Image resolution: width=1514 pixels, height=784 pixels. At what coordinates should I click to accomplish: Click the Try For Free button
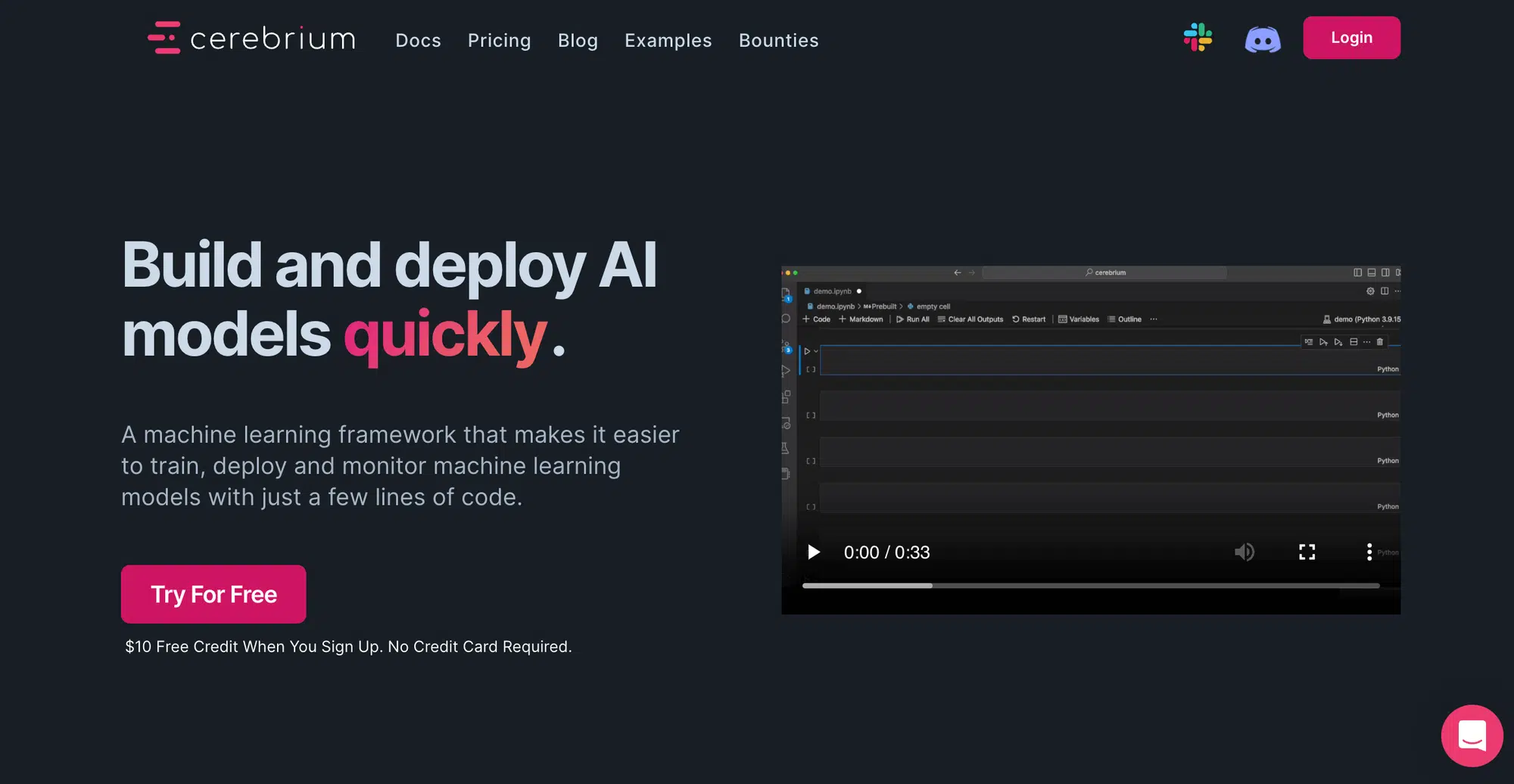coord(213,594)
